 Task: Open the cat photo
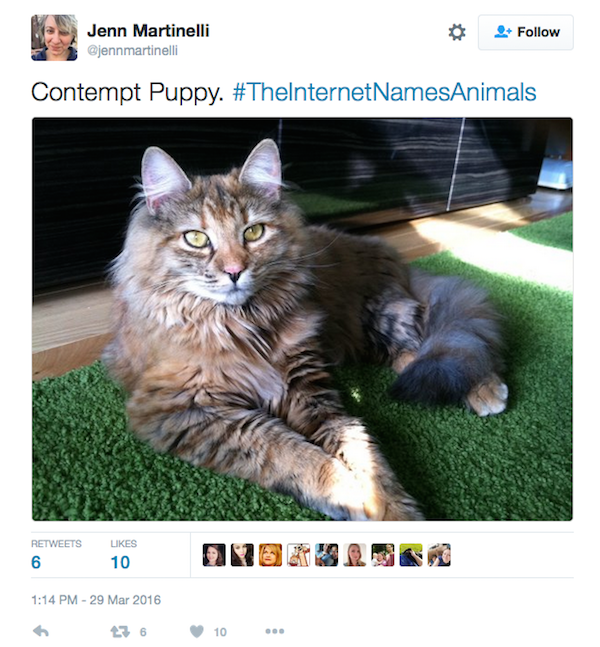coord(302,319)
